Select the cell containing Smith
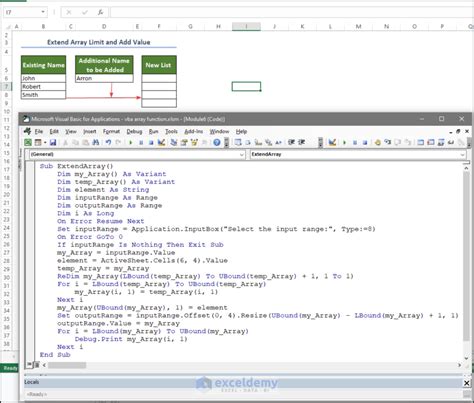 click(x=43, y=95)
